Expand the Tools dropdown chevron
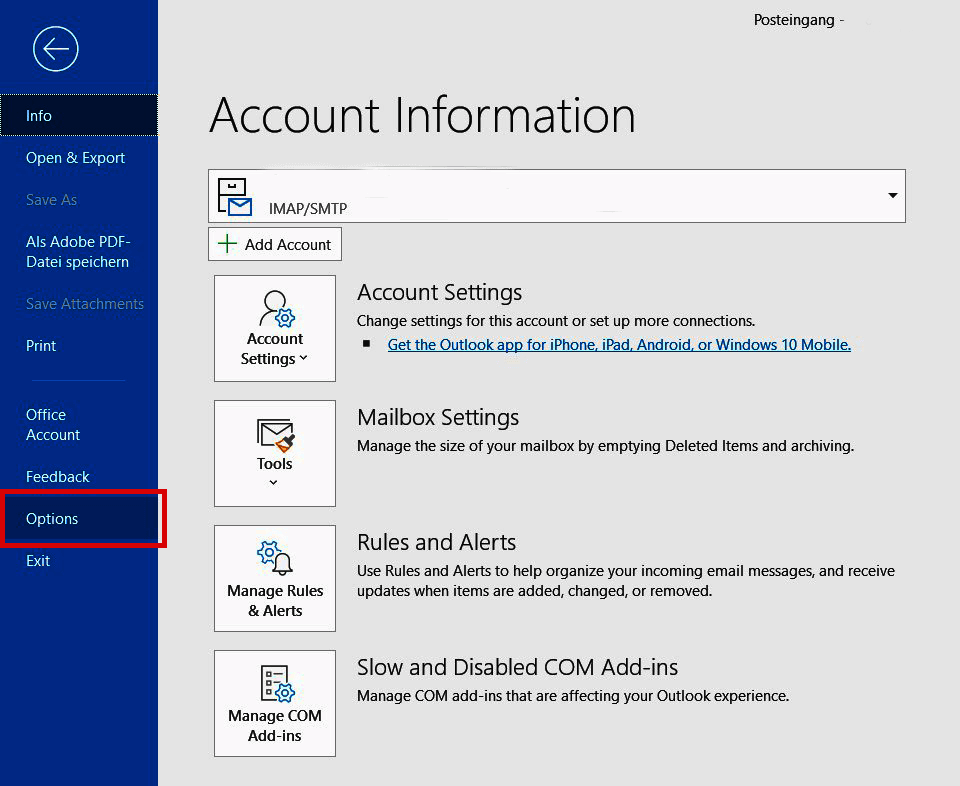 pyautogui.click(x=274, y=480)
